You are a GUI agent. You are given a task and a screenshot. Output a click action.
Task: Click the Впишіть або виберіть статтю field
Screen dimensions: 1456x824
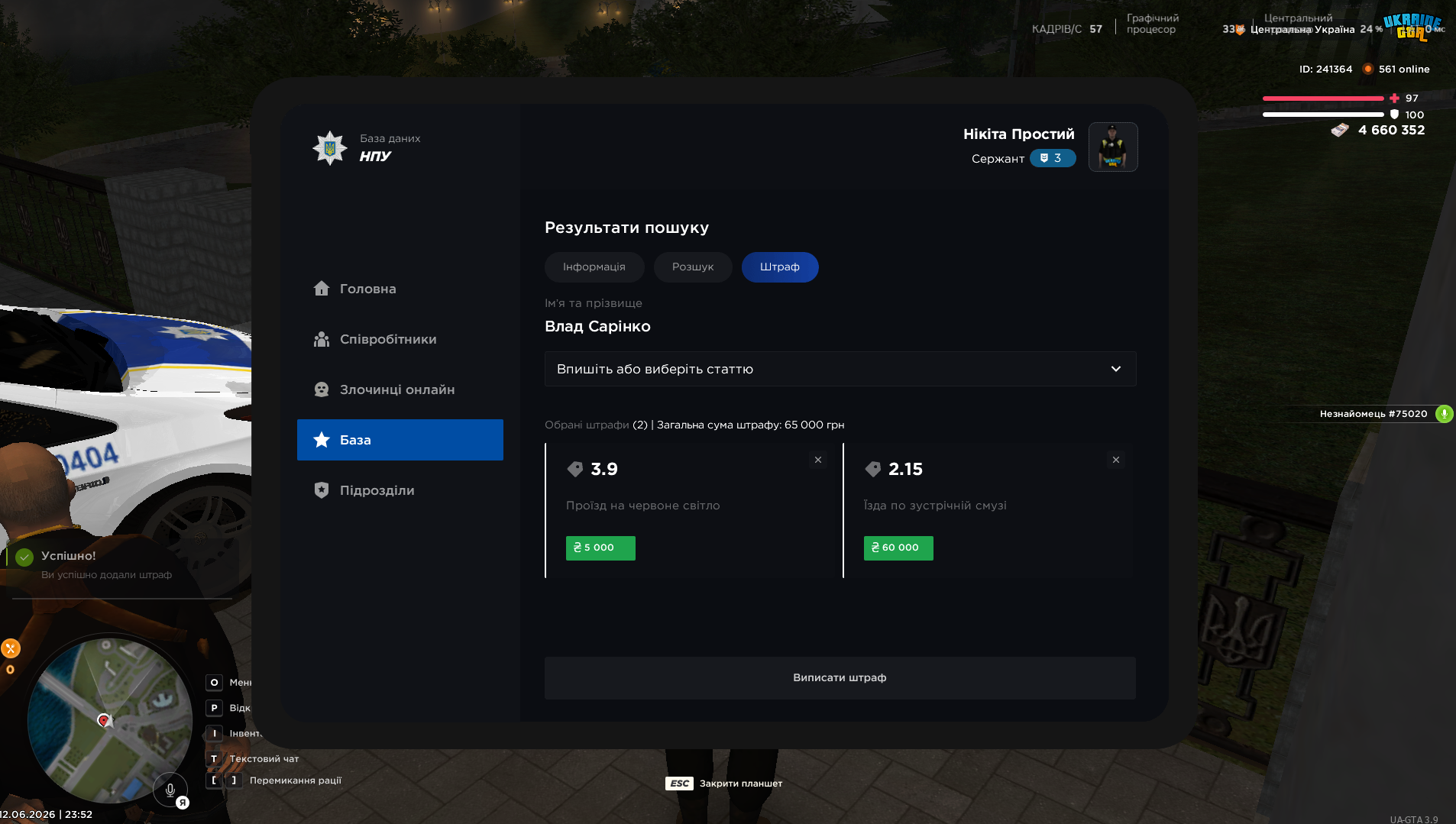[x=840, y=369]
